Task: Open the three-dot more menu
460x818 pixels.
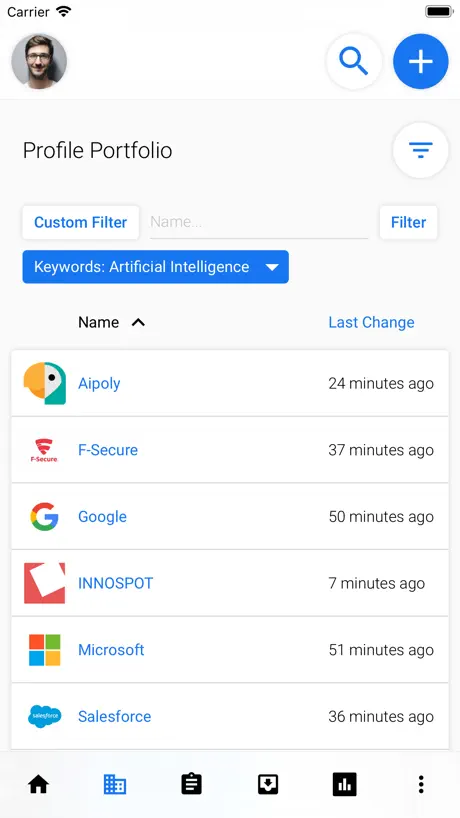Action: pyautogui.click(x=421, y=784)
